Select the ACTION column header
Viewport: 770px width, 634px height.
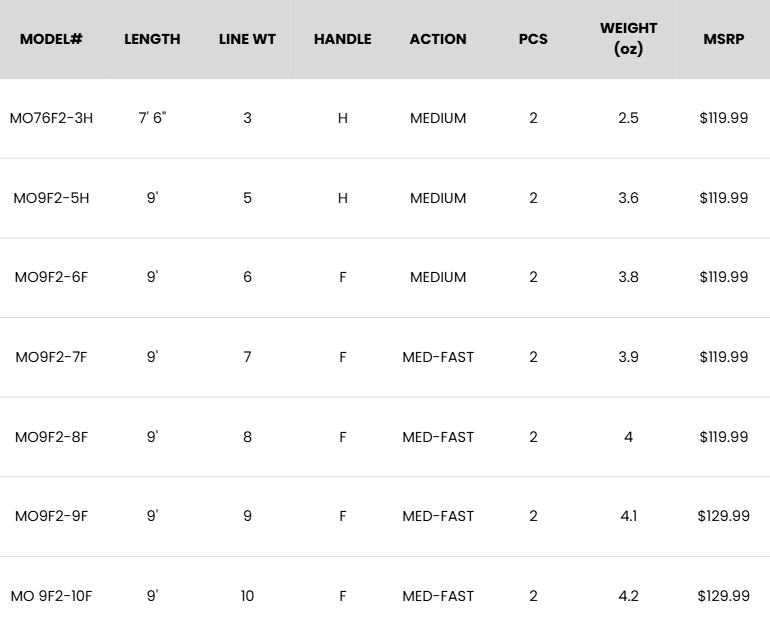[x=438, y=39]
